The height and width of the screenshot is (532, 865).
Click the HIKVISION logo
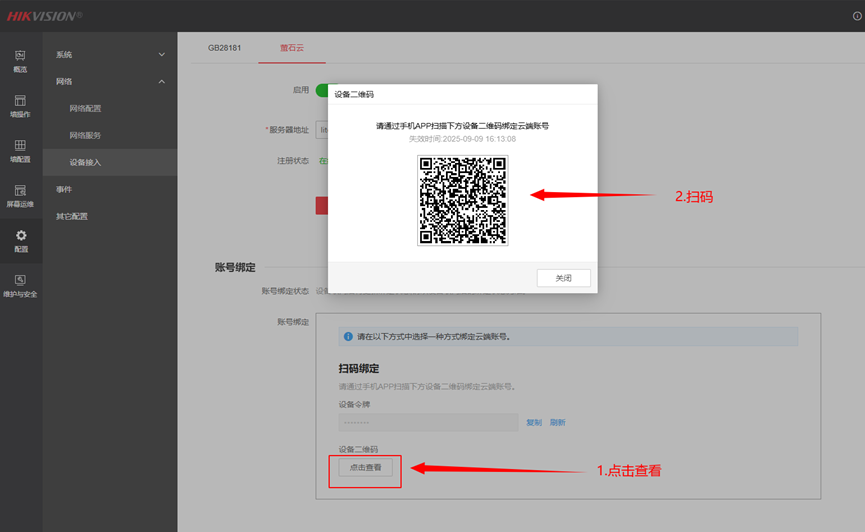44,16
